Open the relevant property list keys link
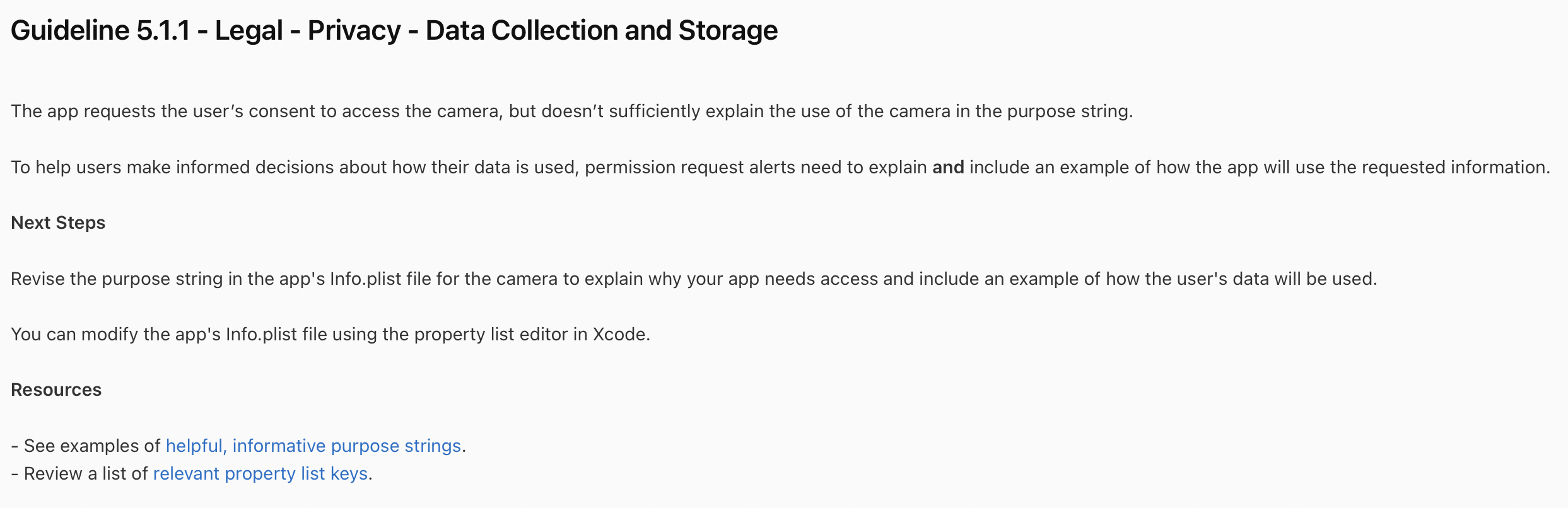This screenshot has width=1568, height=508. click(x=260, y=473)
